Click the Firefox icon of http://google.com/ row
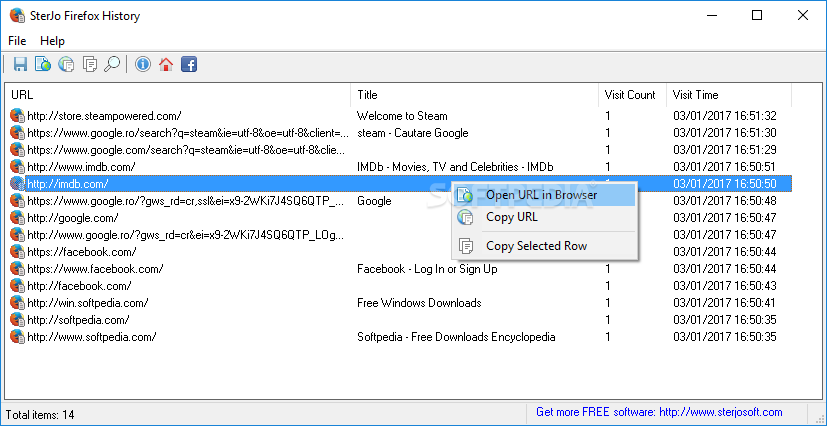The image size is (827, 426). tap(17, 217)
